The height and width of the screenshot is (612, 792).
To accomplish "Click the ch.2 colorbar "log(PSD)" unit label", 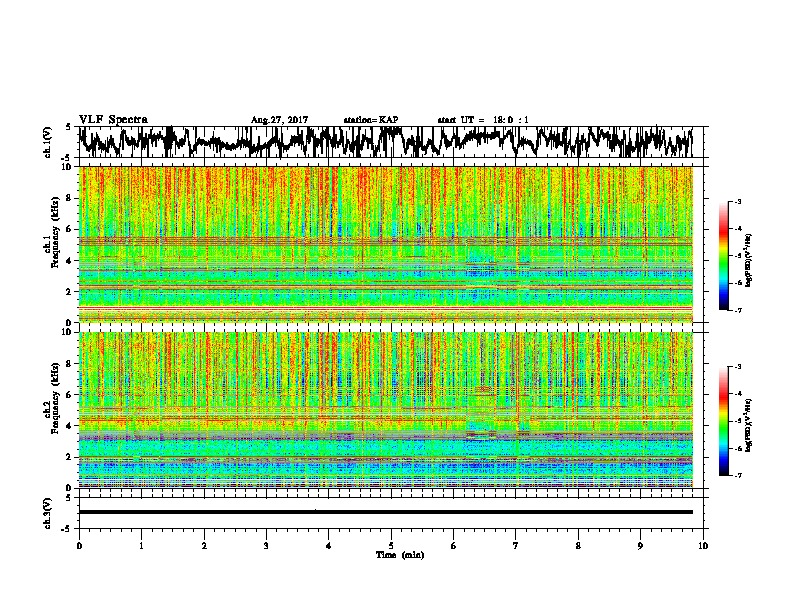I will [x=749, y=426].
